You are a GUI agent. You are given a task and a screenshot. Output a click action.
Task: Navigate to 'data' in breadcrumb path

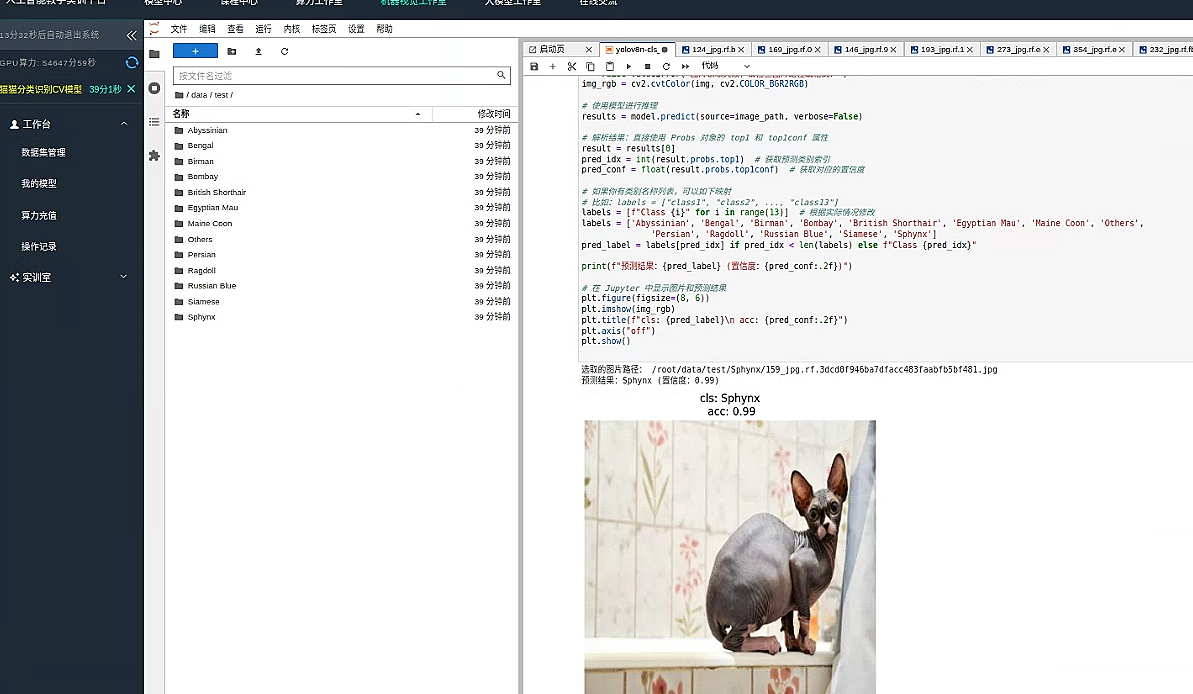(x=199, y=95)
